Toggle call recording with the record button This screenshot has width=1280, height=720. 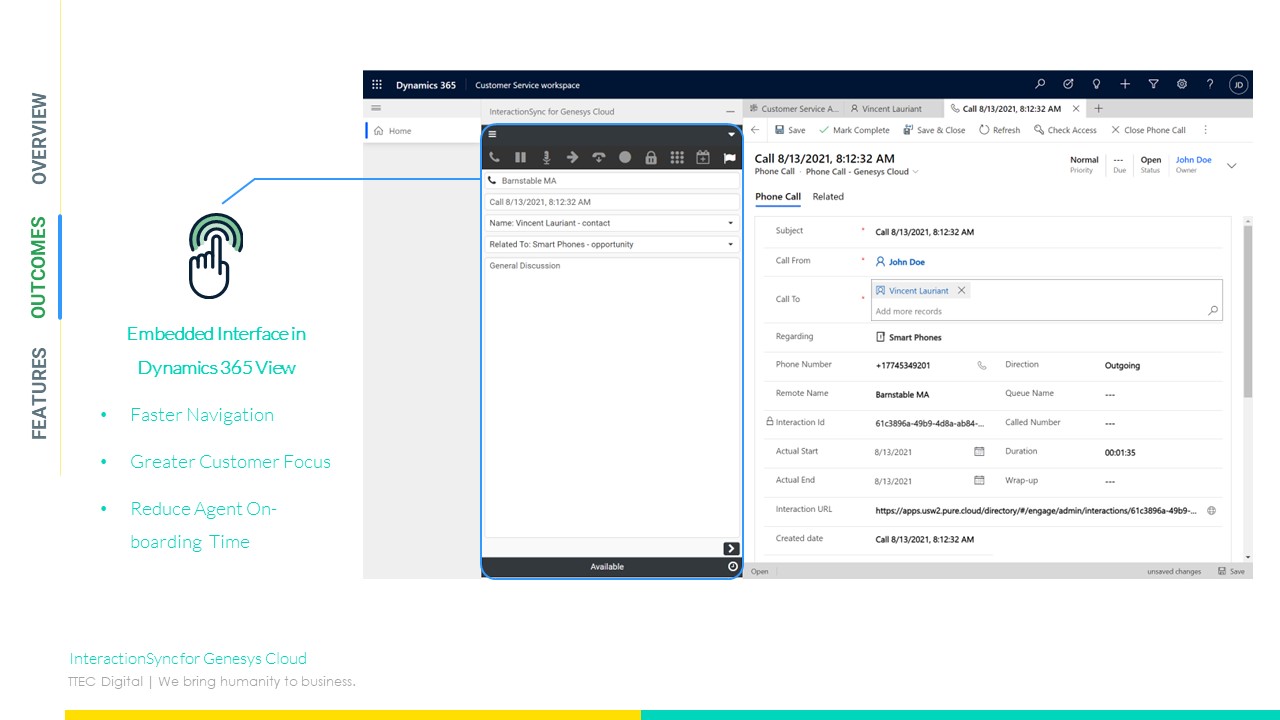[625, 157]
